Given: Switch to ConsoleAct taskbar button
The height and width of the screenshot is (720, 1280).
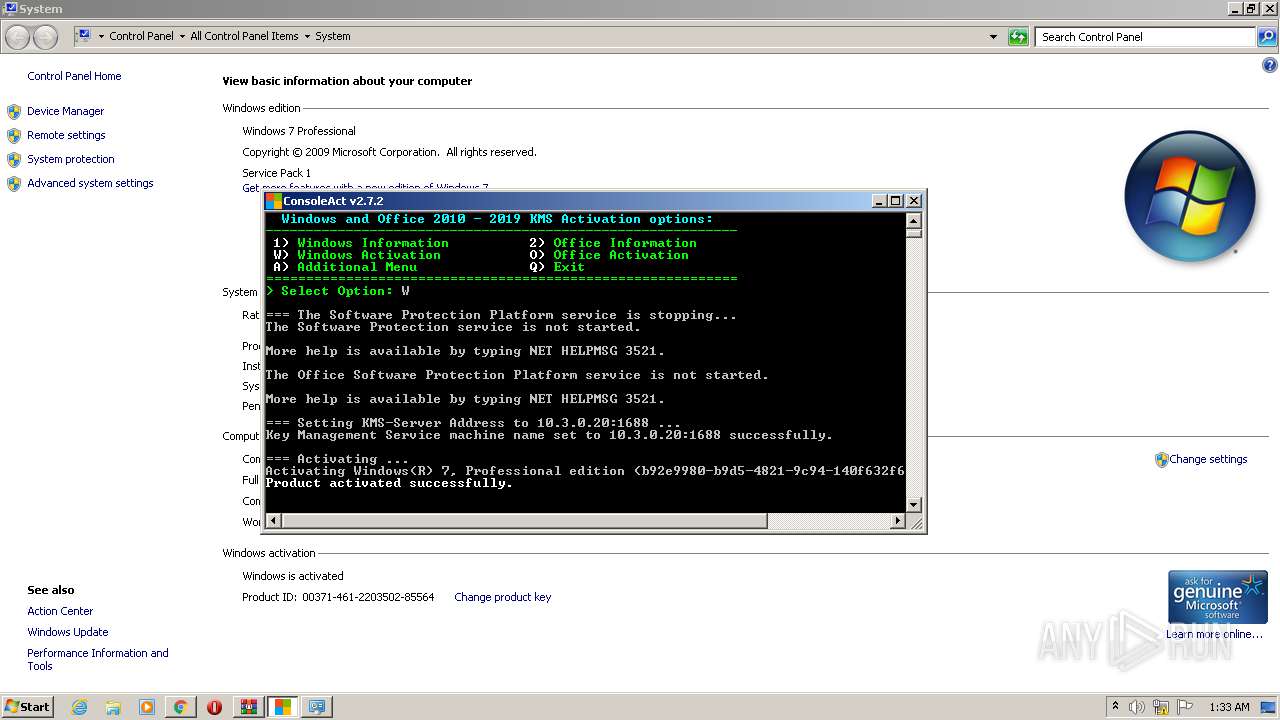Looking at the screenshot, I should [283, 707].
